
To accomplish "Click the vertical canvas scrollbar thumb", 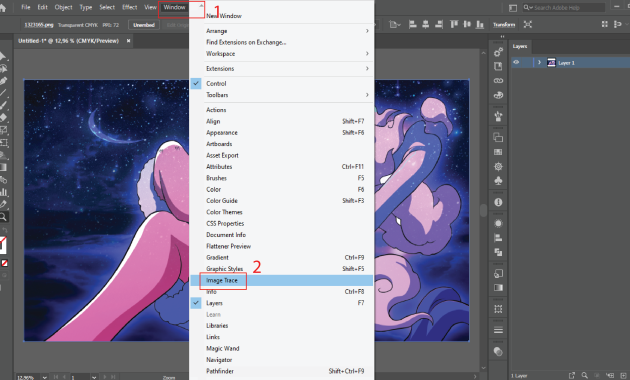I will [483, 210].
